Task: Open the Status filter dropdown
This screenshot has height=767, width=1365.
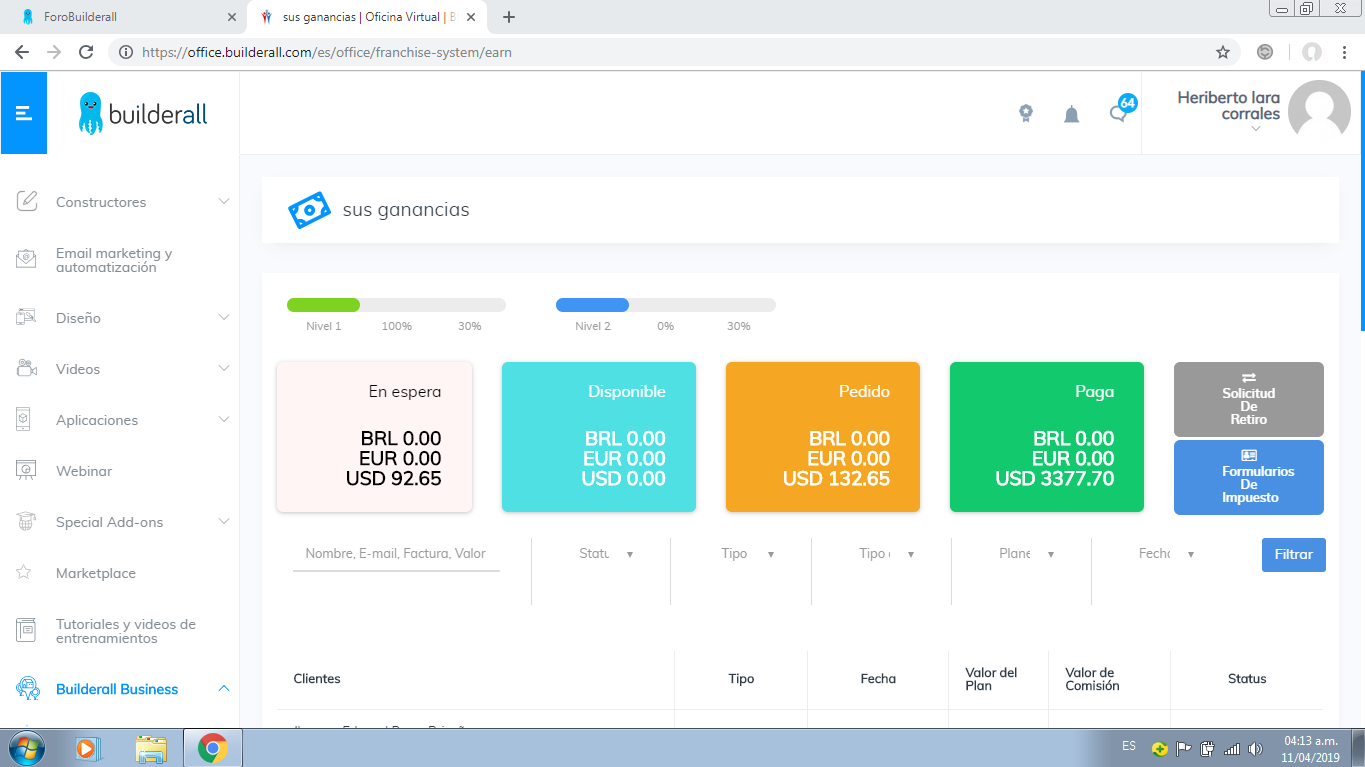Action: pyautogui.click(x=606, y=554)
